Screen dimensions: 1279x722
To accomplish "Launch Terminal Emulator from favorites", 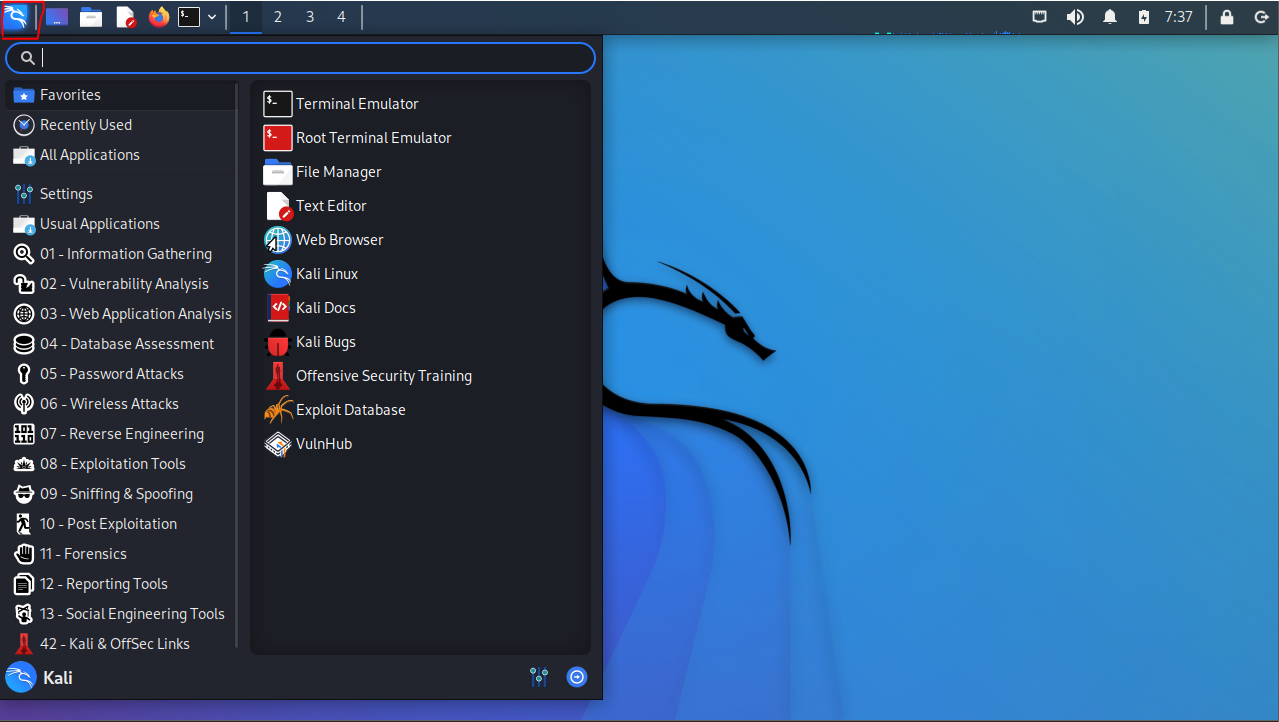I will click(x=421, y=104).
